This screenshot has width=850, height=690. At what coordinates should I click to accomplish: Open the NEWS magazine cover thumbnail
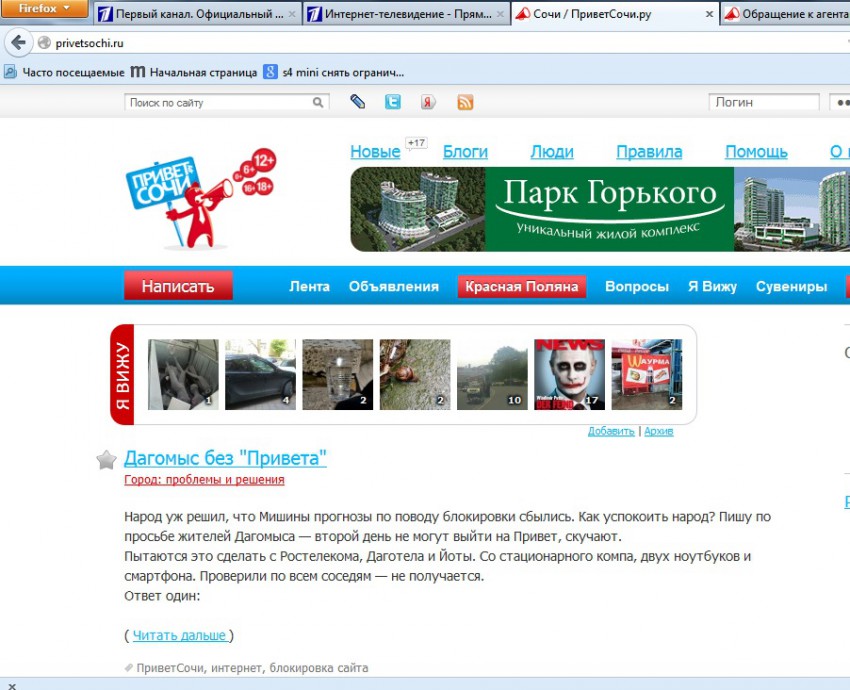569,375
